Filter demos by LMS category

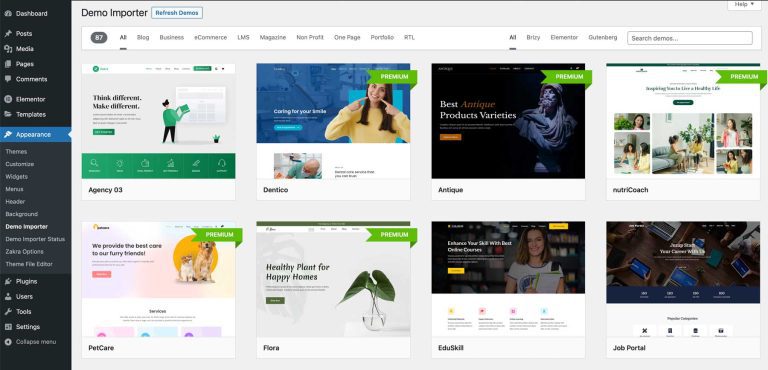coord(243,38)
